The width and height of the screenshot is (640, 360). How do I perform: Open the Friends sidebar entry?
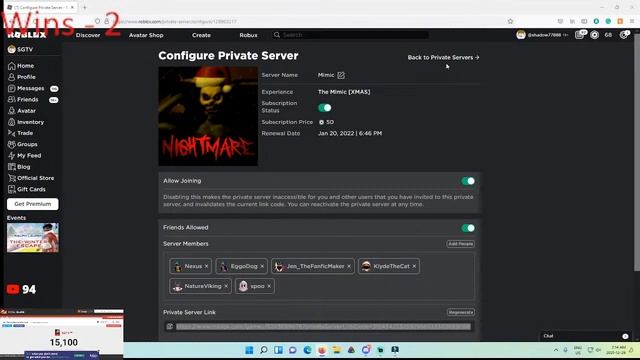(23, 100)
